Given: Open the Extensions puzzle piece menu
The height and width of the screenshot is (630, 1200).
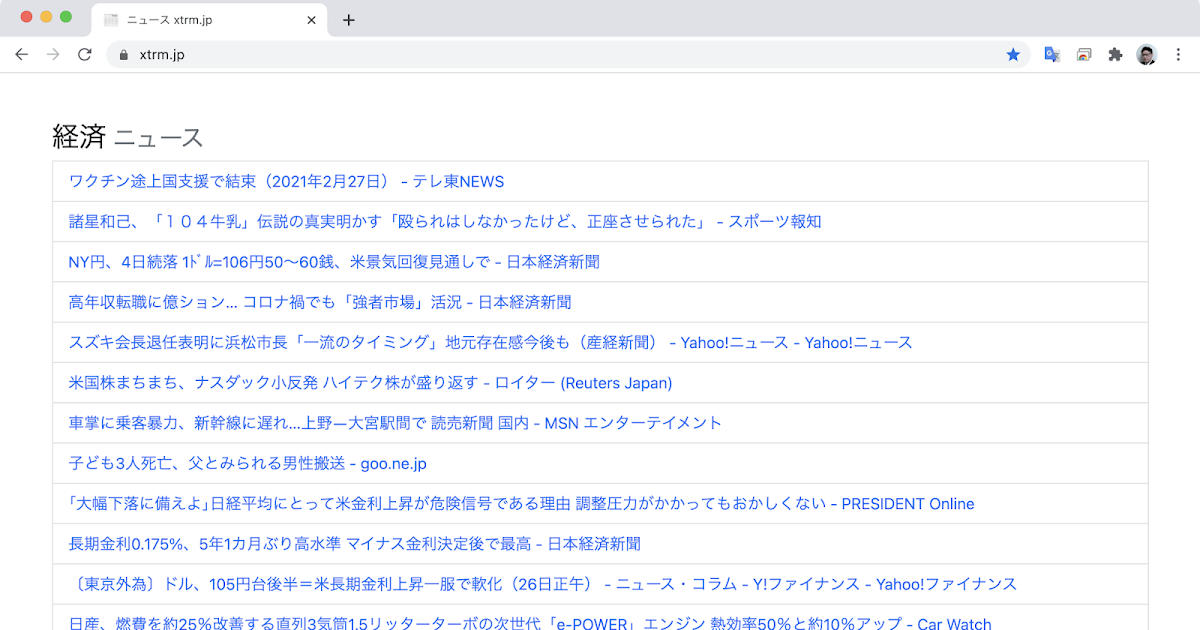Looking at the screenshot, I should coord(1115,55).
